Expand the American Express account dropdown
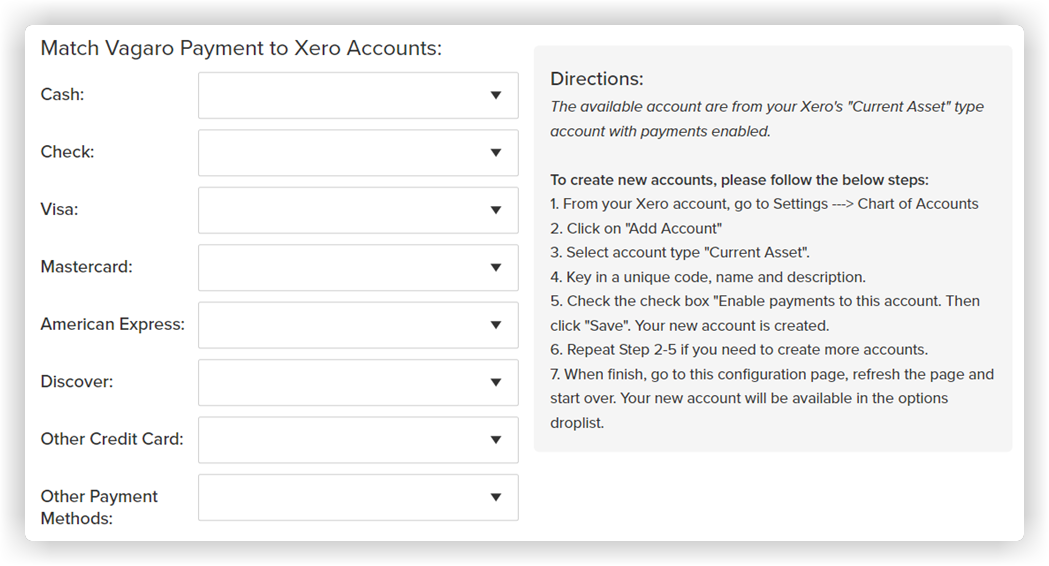The image size is (1049, 566). 358,325
